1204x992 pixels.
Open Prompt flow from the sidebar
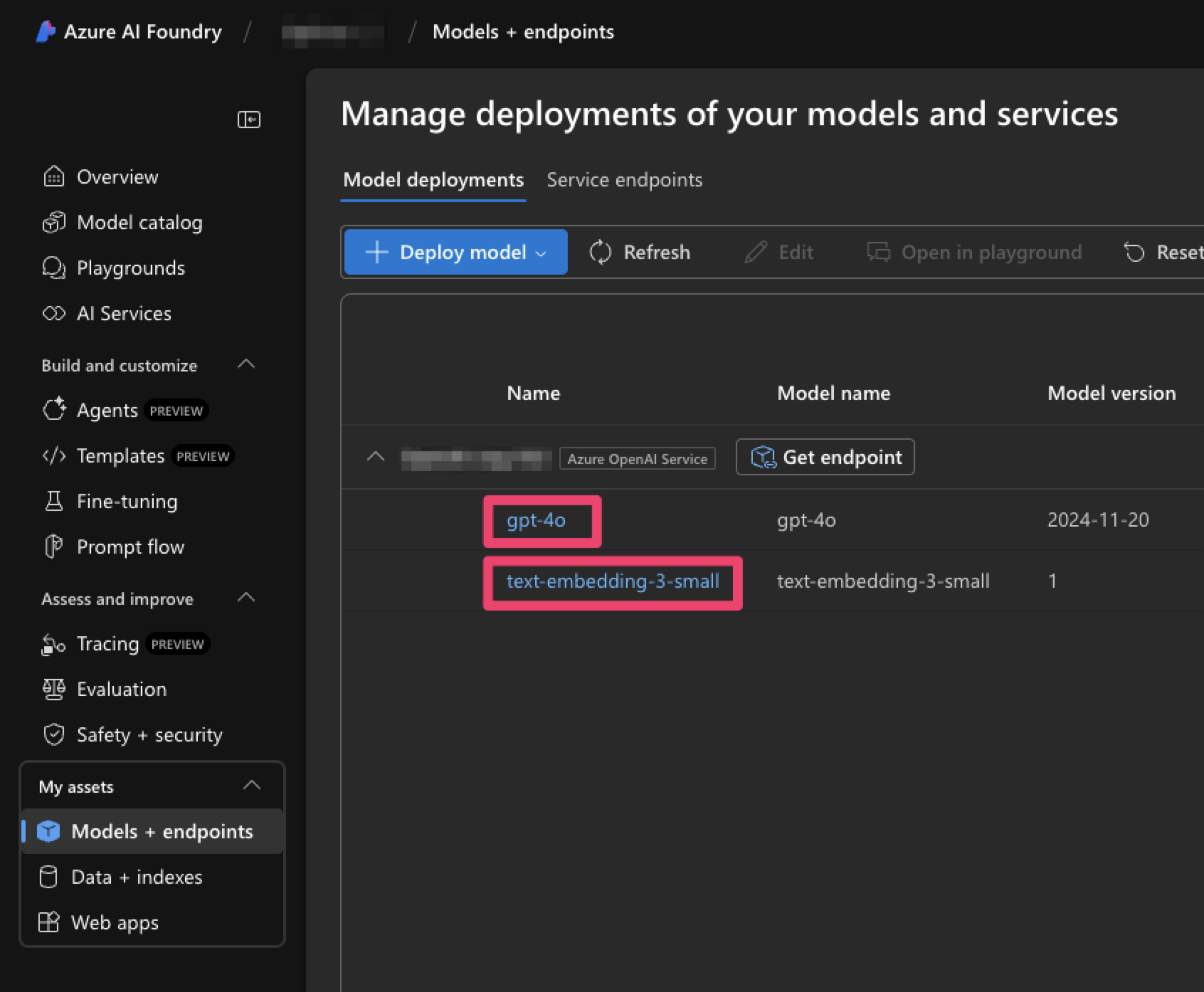point(130,547)
